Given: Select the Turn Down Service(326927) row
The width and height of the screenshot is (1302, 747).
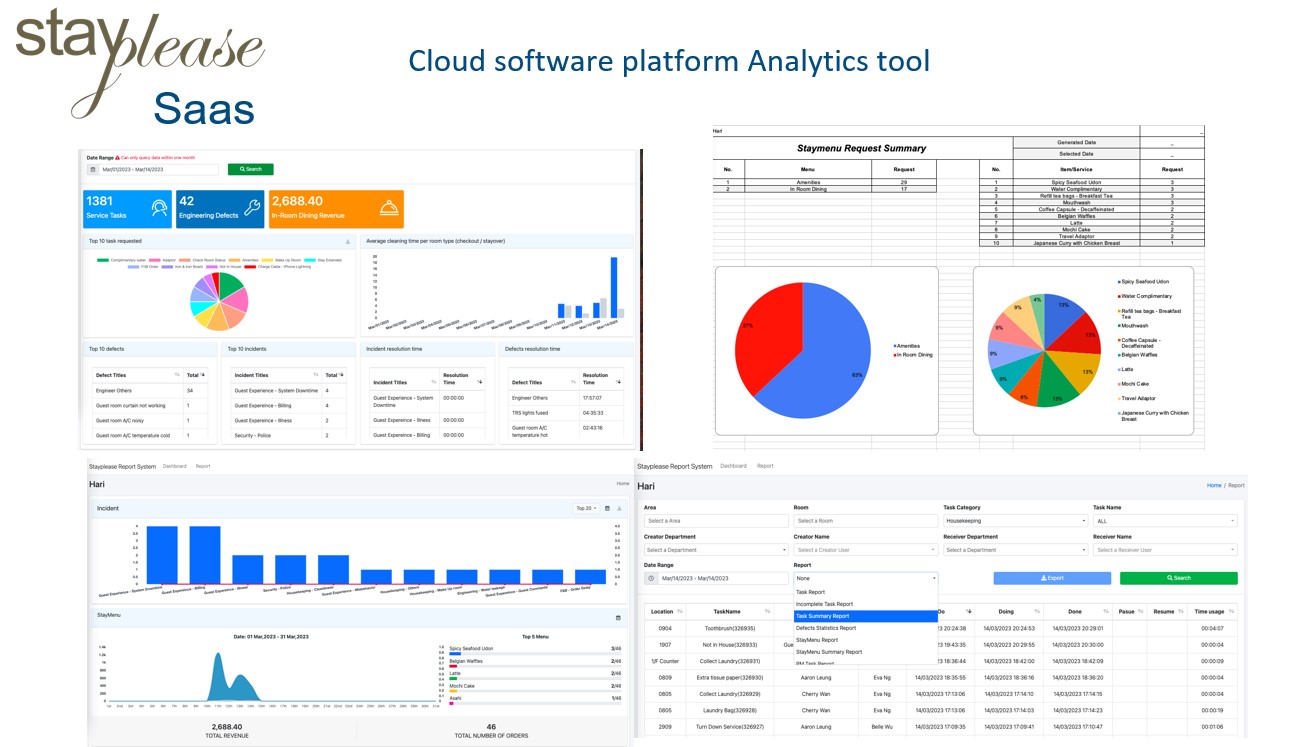Looking at the screenshot, I should coord(940,726).
